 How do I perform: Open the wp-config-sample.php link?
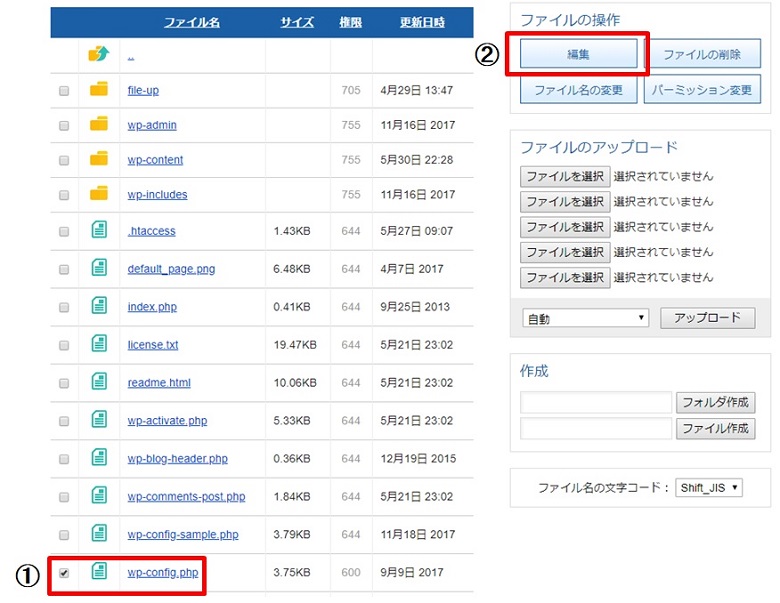click(x=183, y=535)
